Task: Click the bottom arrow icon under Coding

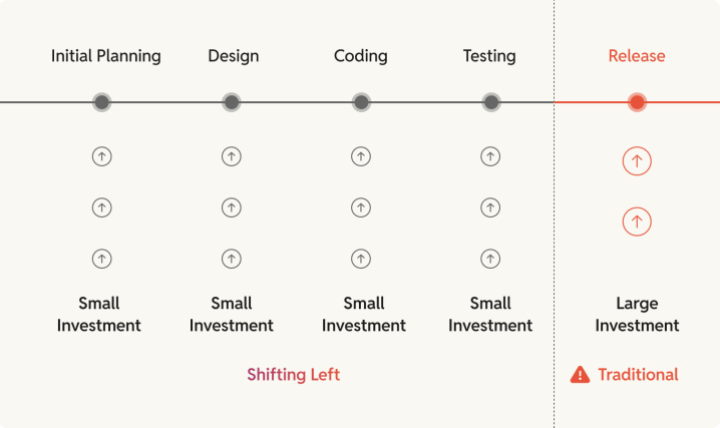Action: click(x=361, y=259)
